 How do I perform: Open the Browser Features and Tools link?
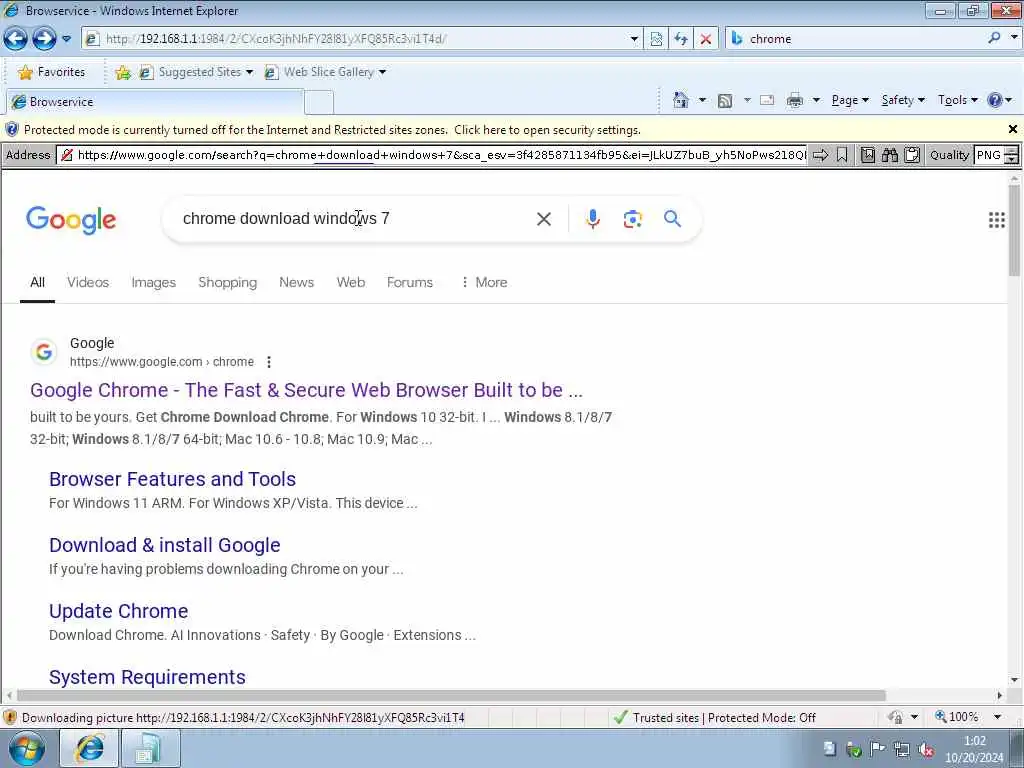[172, 479]
